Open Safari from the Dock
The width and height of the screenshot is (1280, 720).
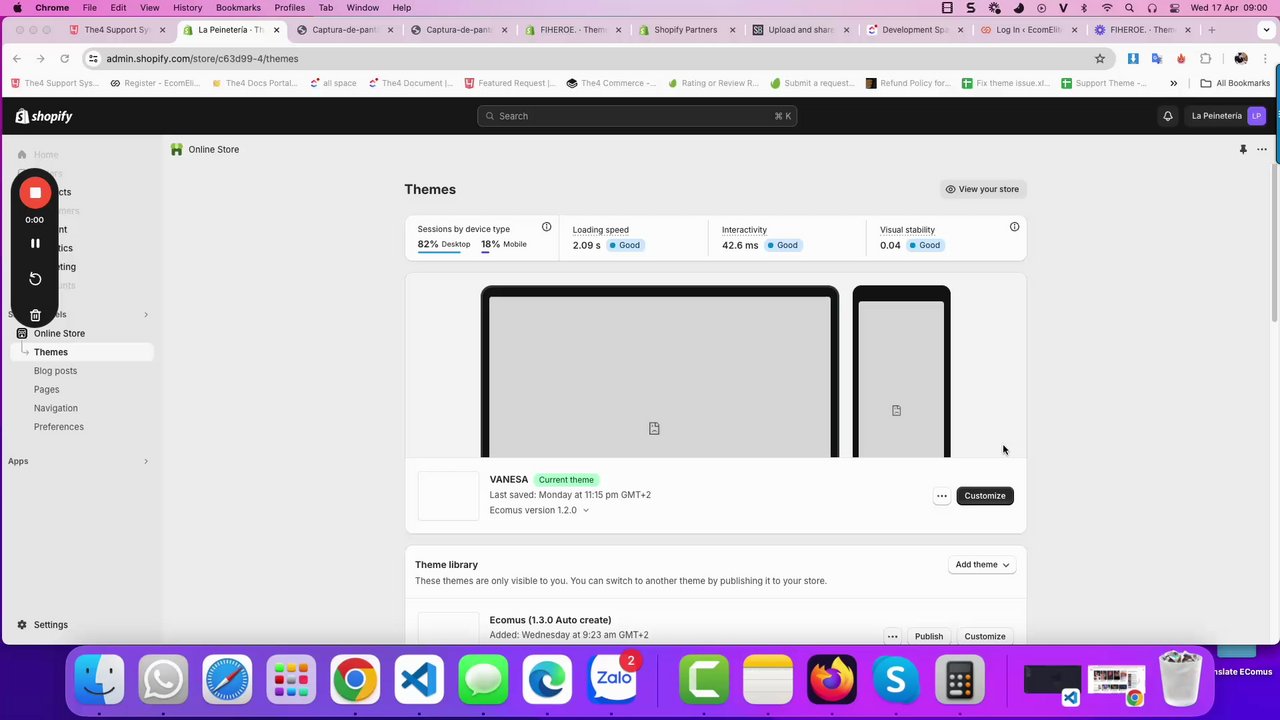[x=227, y=680]
